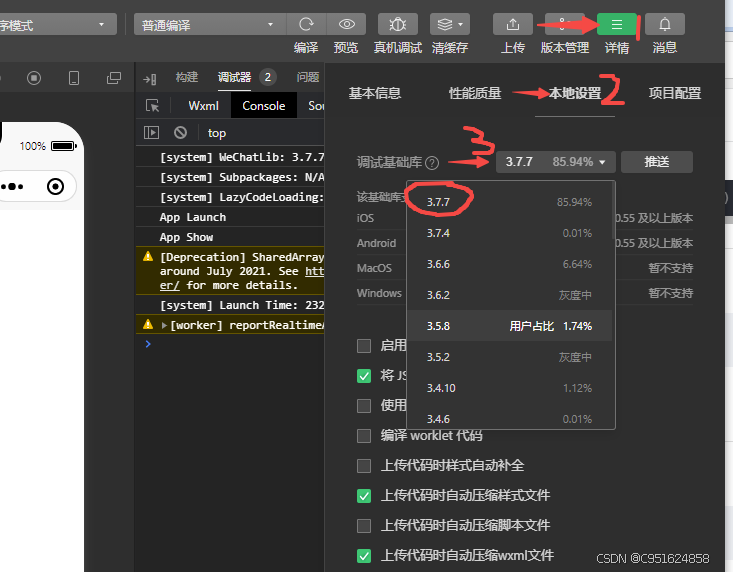Click the version list scrollbar

click(613, 211)
